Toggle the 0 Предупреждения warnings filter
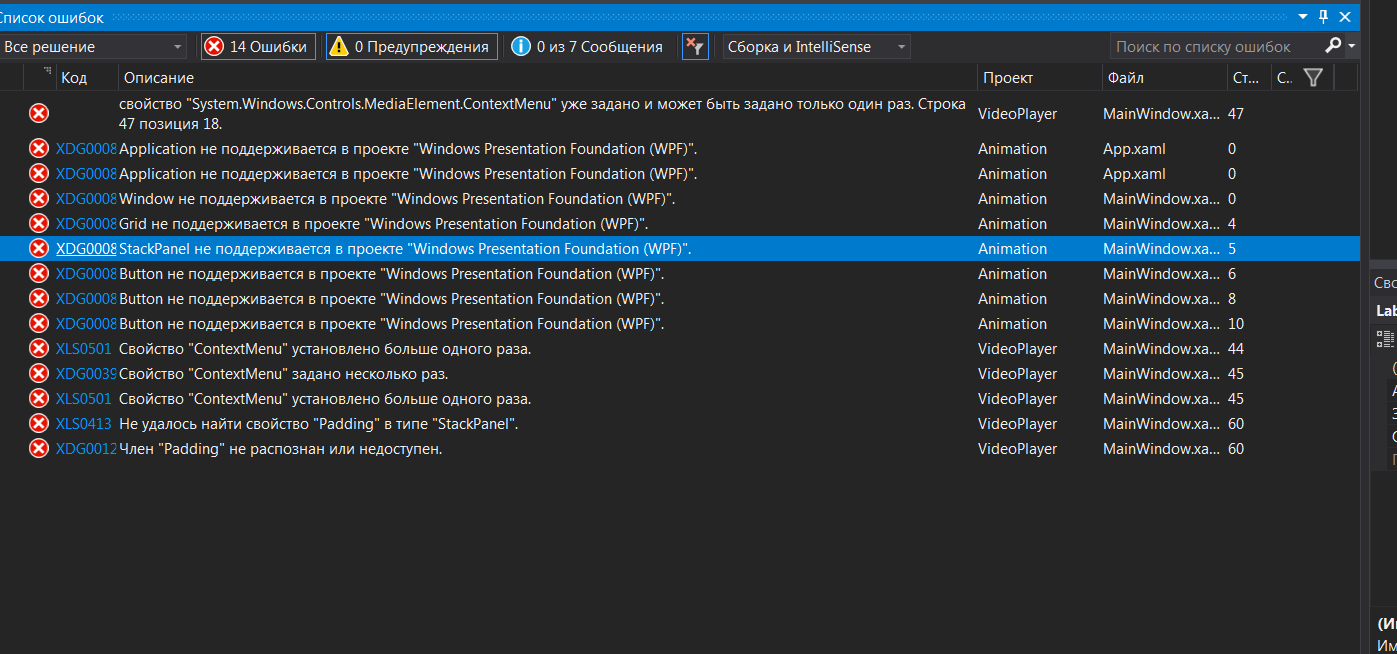Image resolution: width=1397 pixels, height=654 pixels. pos(411,46)
